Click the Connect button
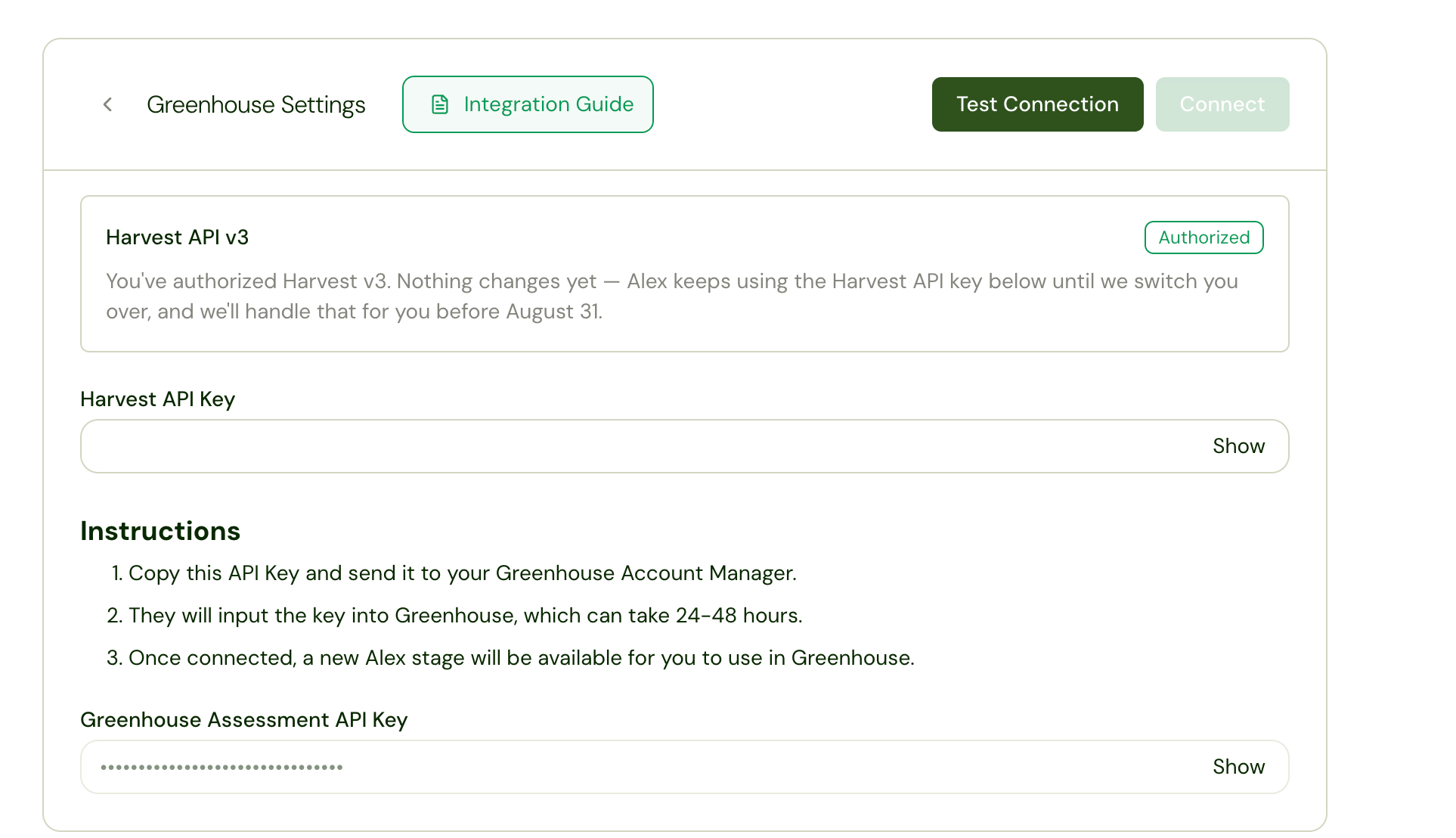The width and height of the screenshot is (1456, 838). coord(1222,104)
